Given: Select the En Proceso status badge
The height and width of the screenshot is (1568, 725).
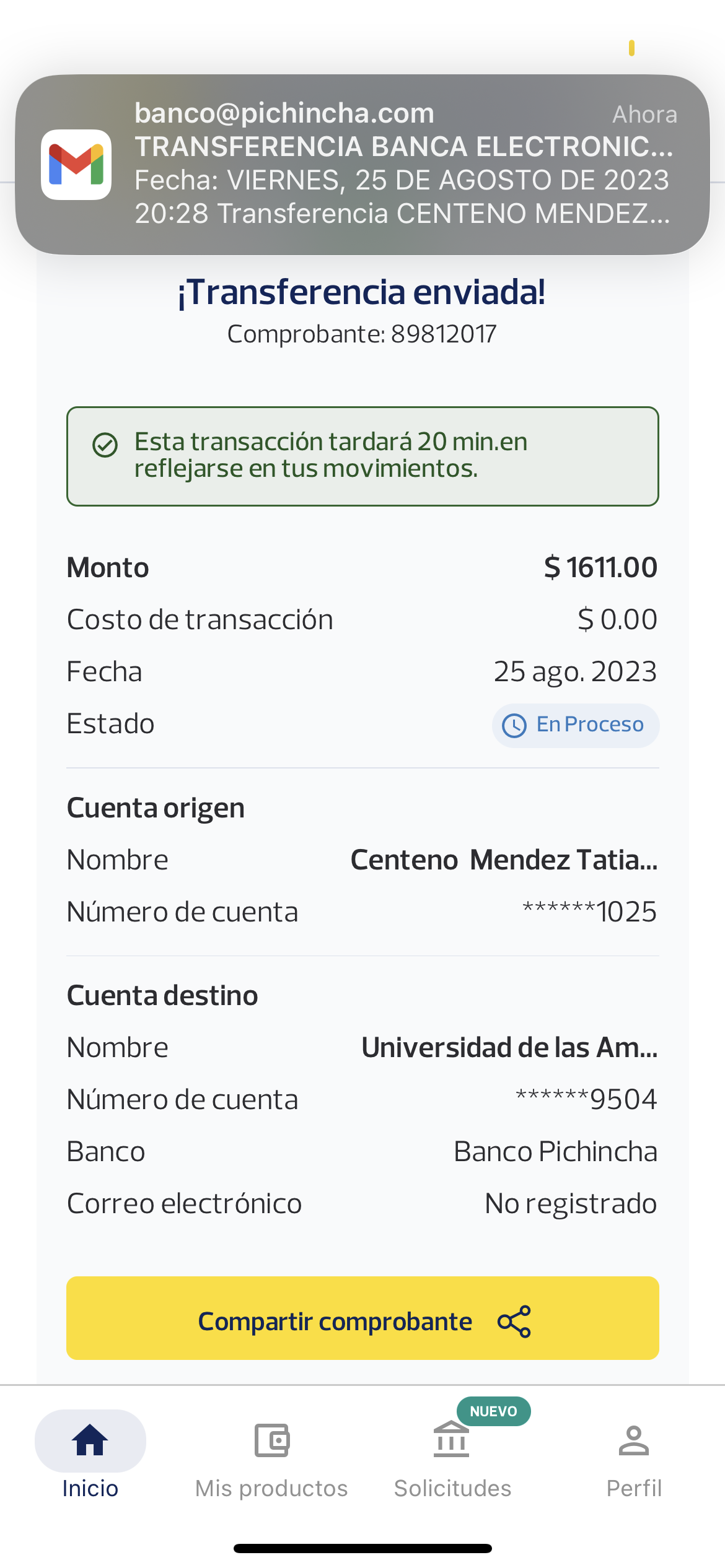Looking at the screenshot, I should pyautogui.click(x=576, y=725).
